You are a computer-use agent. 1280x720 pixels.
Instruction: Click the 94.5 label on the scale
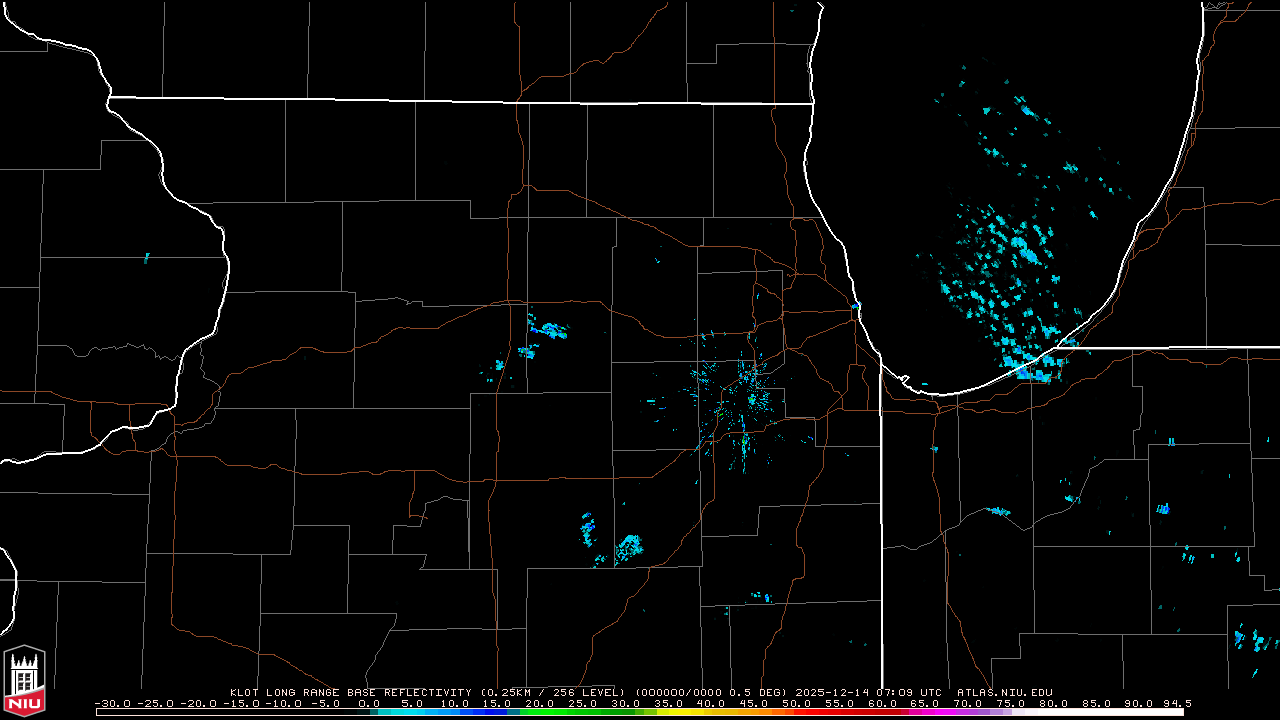(1176, 703)
